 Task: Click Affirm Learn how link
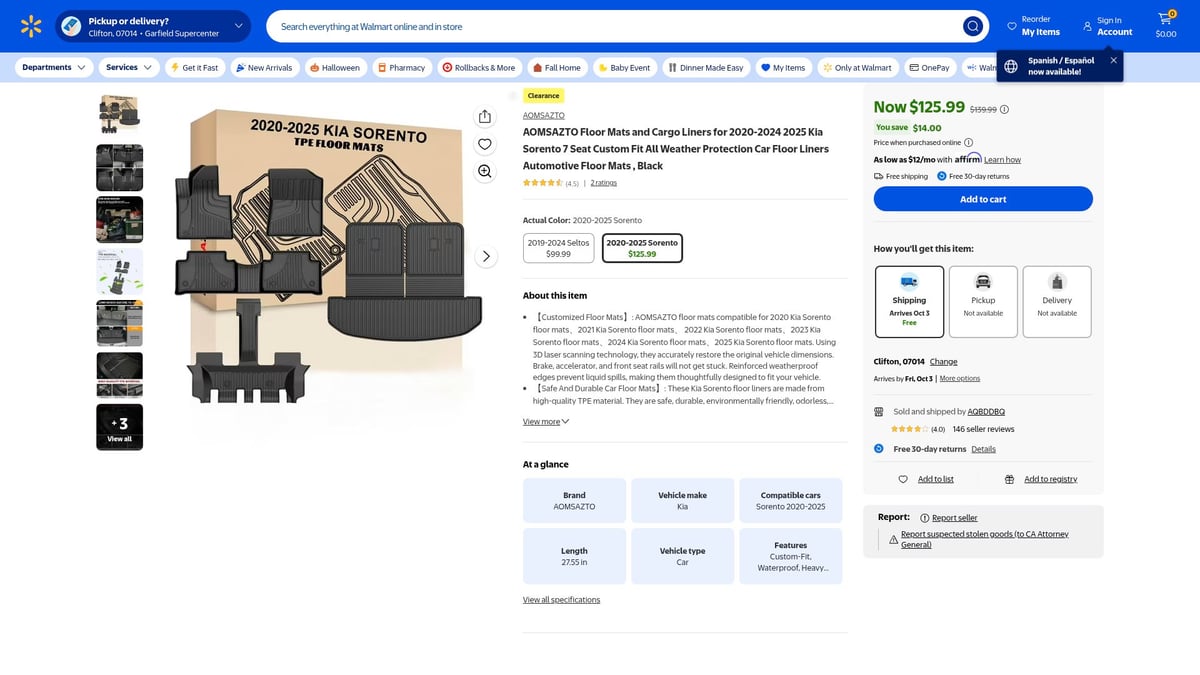pos(1002,160)
